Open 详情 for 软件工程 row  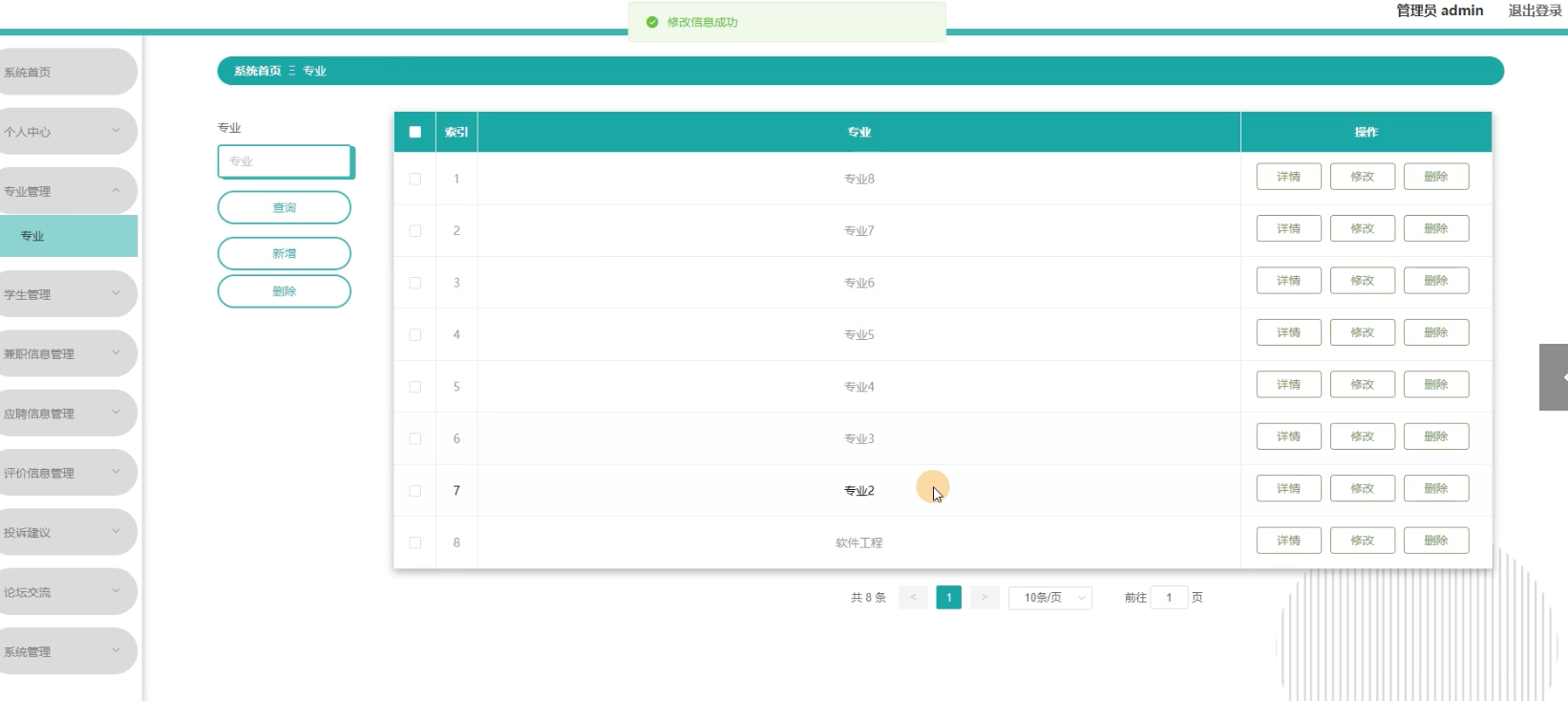(1289, 541)
